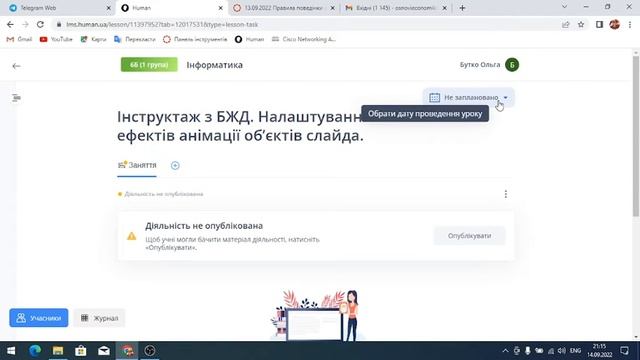Click the address bar URL field
This screenshot has height=360, width=640.
coord(306,24)
